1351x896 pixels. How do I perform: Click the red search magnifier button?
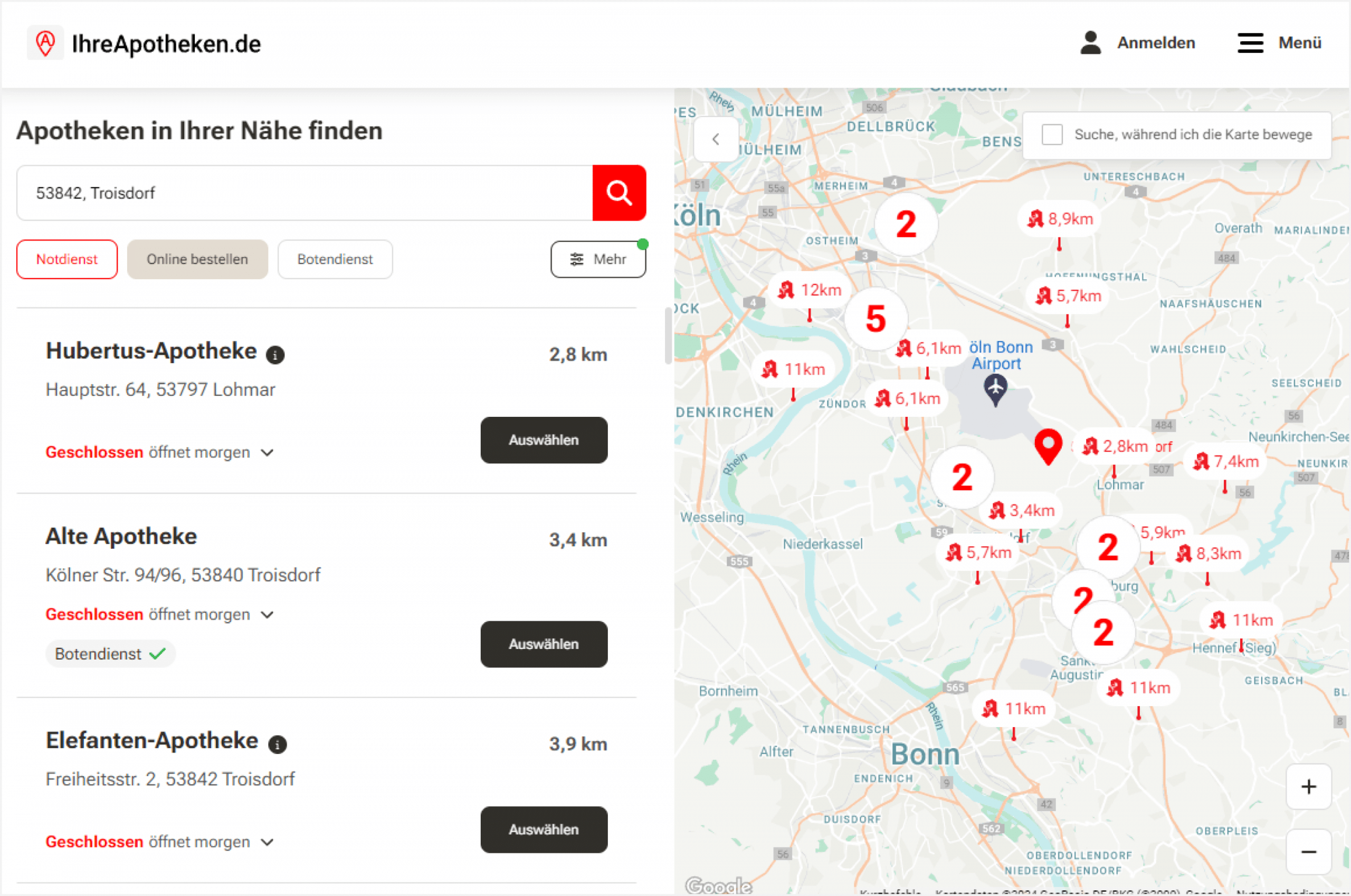tap(619, 193)
